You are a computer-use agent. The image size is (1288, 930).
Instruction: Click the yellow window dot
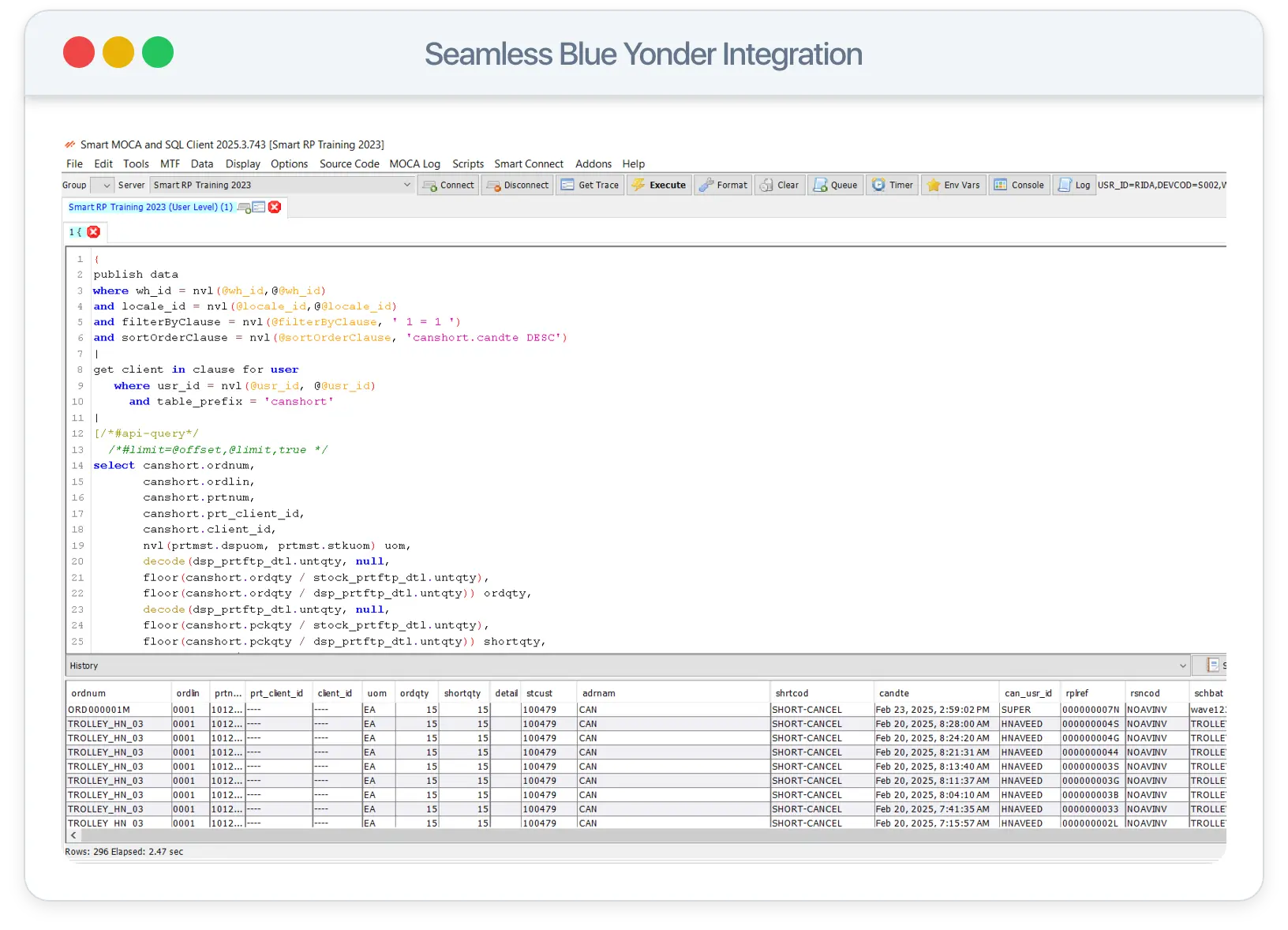[x=118, y=52]
